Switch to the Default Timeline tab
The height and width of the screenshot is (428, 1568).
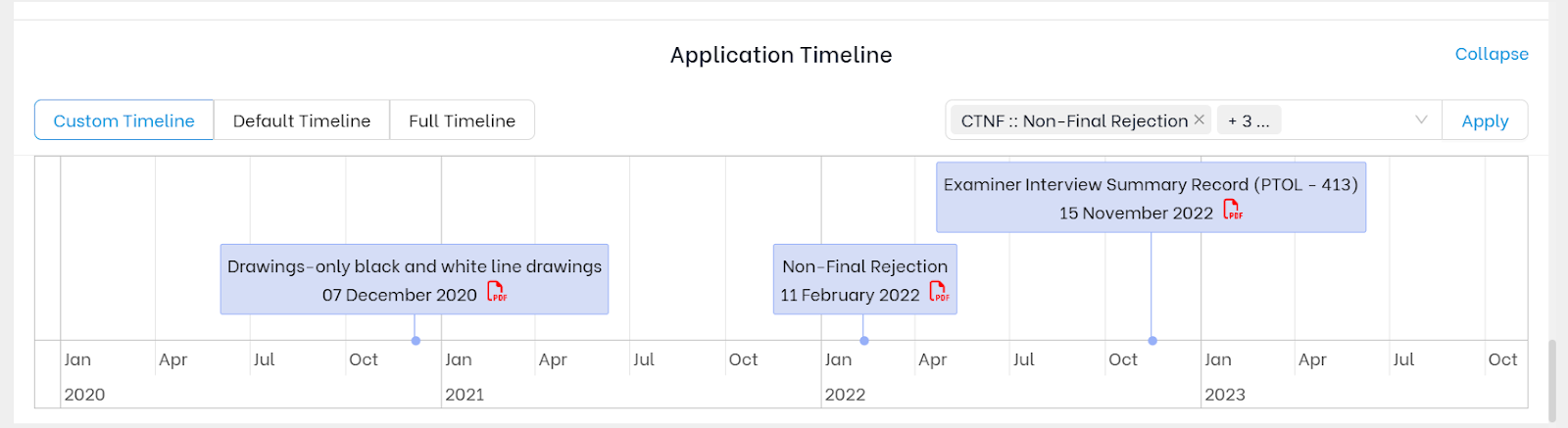pos(302,120)
